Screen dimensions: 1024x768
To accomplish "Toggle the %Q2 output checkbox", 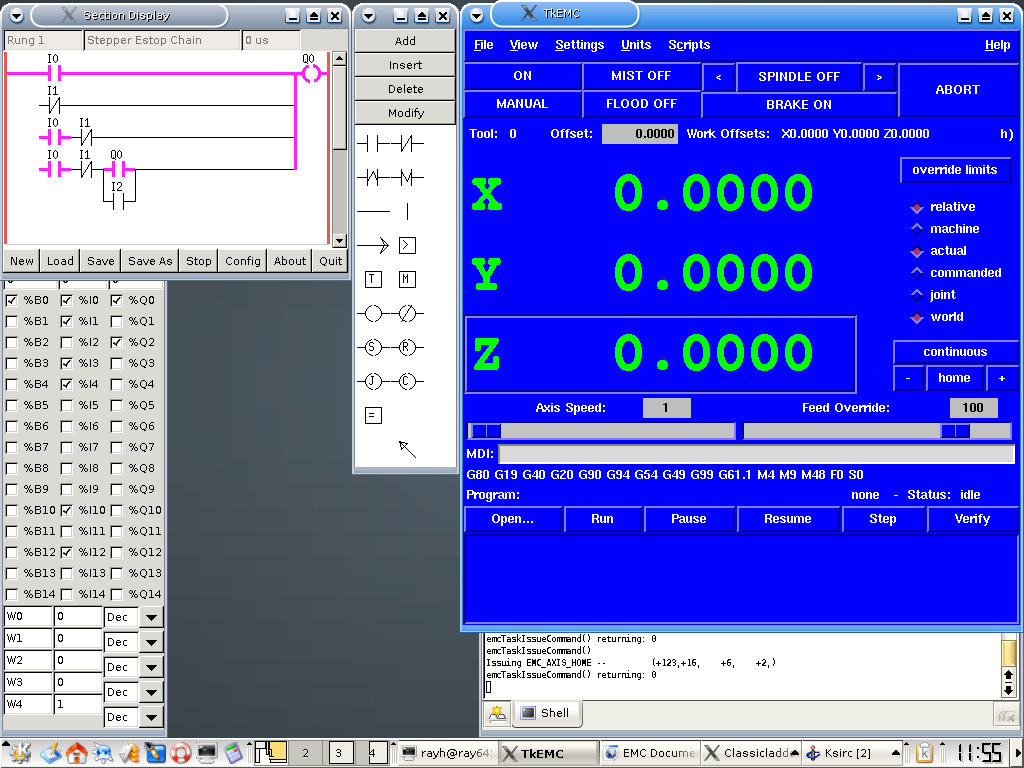I will (116, 342).
